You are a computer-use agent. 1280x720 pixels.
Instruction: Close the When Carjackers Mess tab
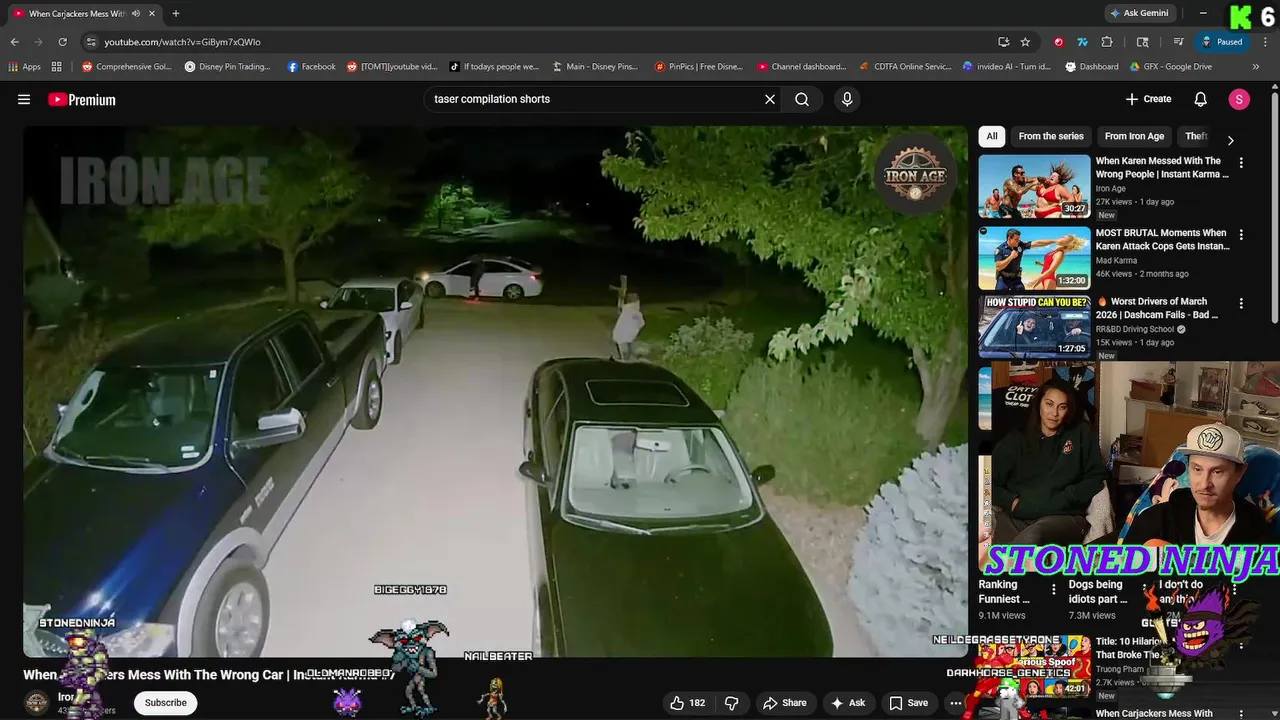[x=152, y=14]
